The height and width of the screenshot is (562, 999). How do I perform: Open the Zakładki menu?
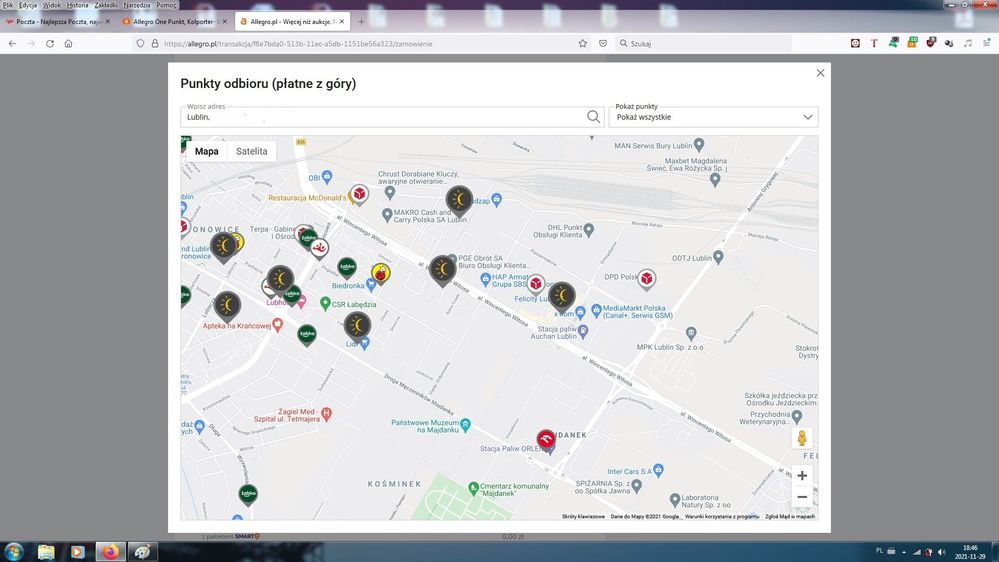106,5
